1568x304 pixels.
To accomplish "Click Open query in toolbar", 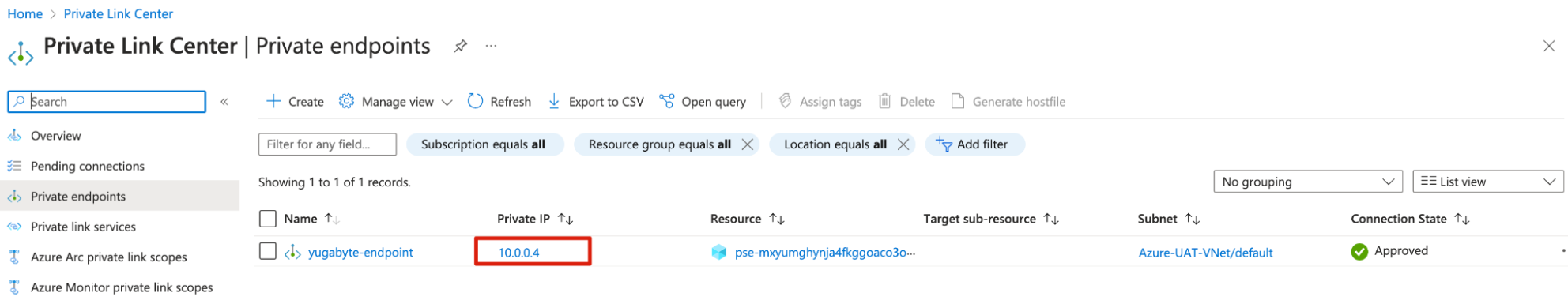I will pos(703,101).
